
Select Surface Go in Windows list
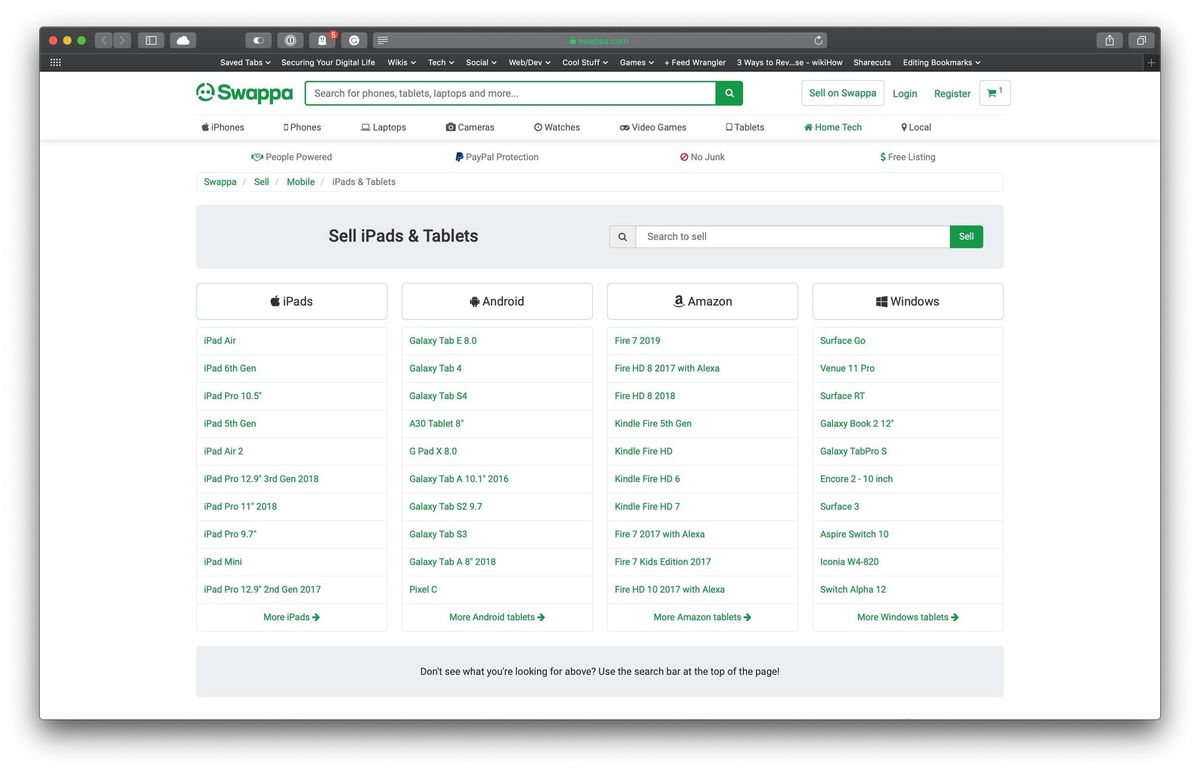pos(843,341)
